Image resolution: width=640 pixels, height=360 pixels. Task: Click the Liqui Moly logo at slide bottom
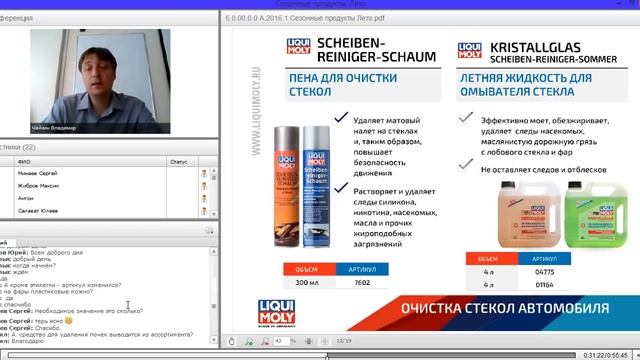point(276,313)
